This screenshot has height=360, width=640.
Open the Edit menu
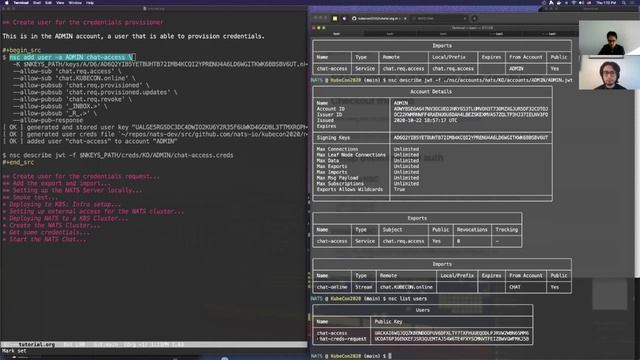coord(49,2)
